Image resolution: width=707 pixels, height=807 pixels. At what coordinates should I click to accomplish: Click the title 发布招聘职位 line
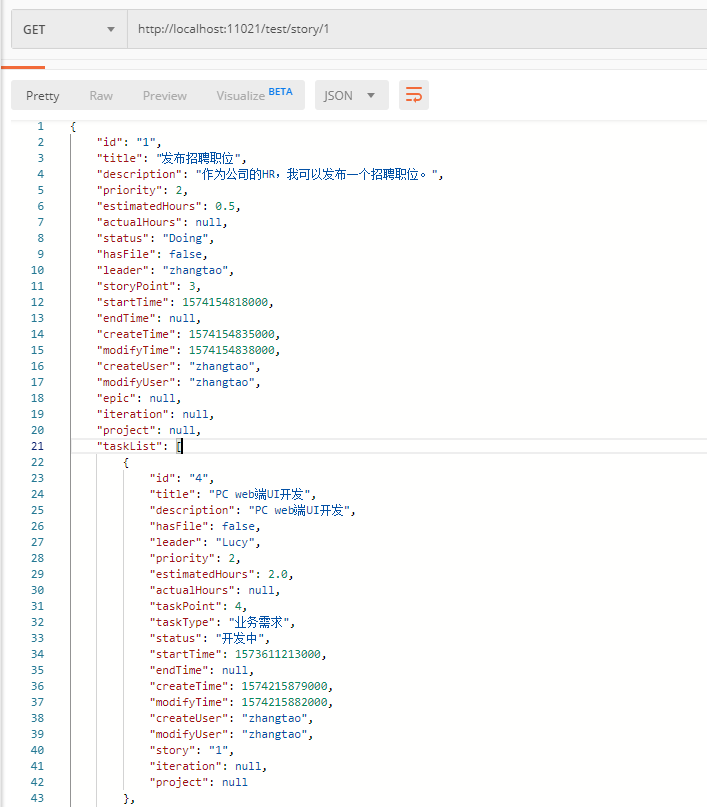click(x=172, y=158)
